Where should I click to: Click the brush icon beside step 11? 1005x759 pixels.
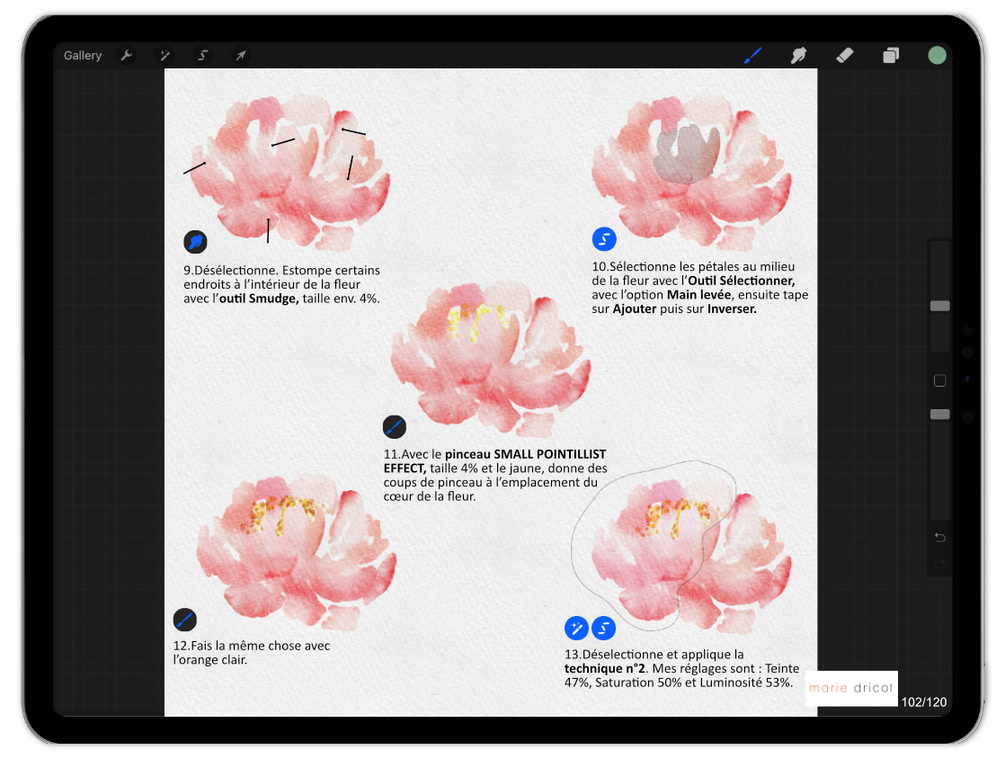tap(394, 427)
